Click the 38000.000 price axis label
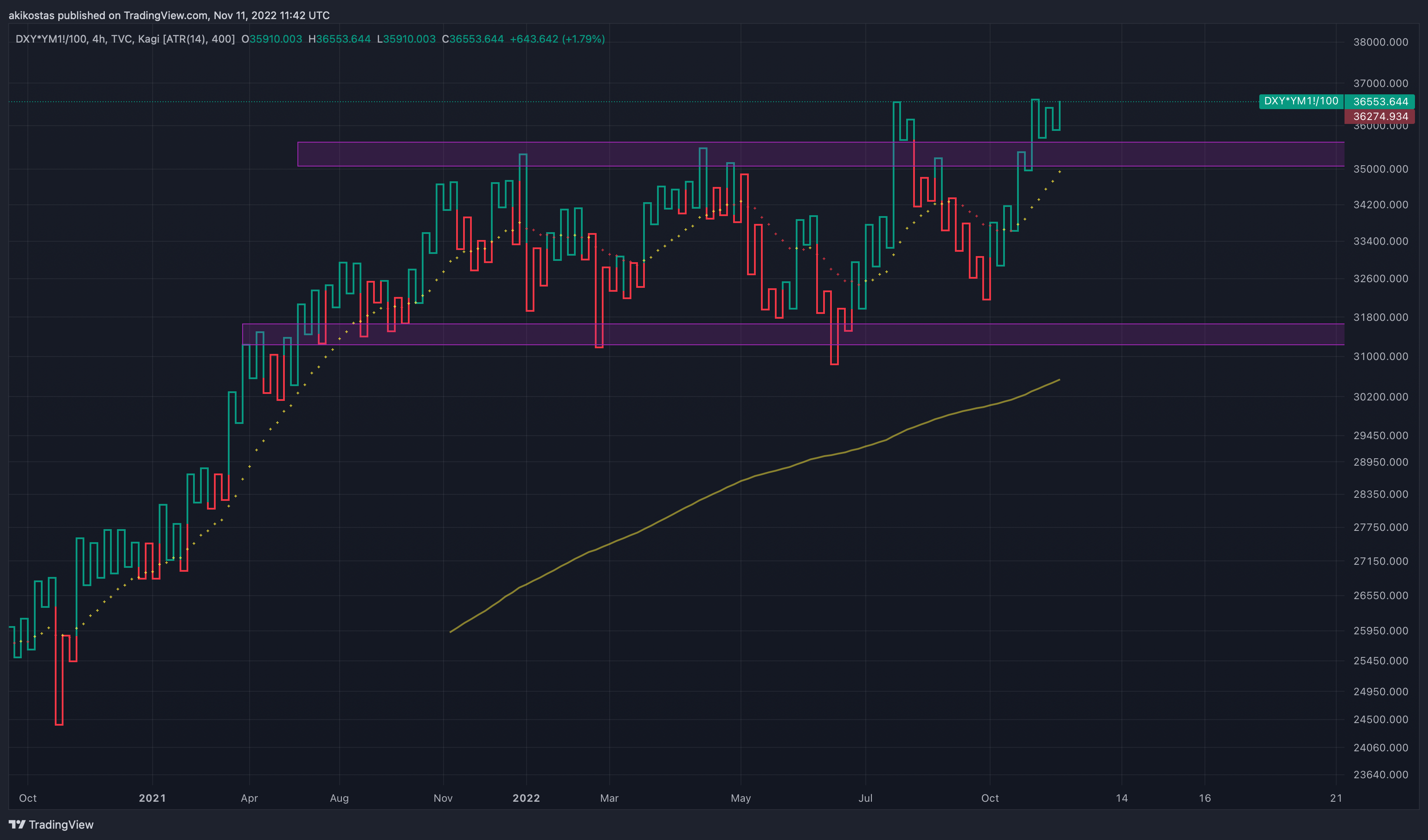The image size is (1428, 840). click(1381, 42)
